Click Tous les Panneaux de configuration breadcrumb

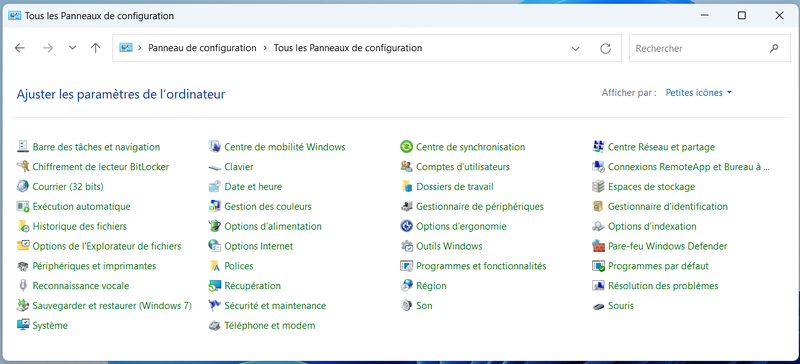pos(348,48)
